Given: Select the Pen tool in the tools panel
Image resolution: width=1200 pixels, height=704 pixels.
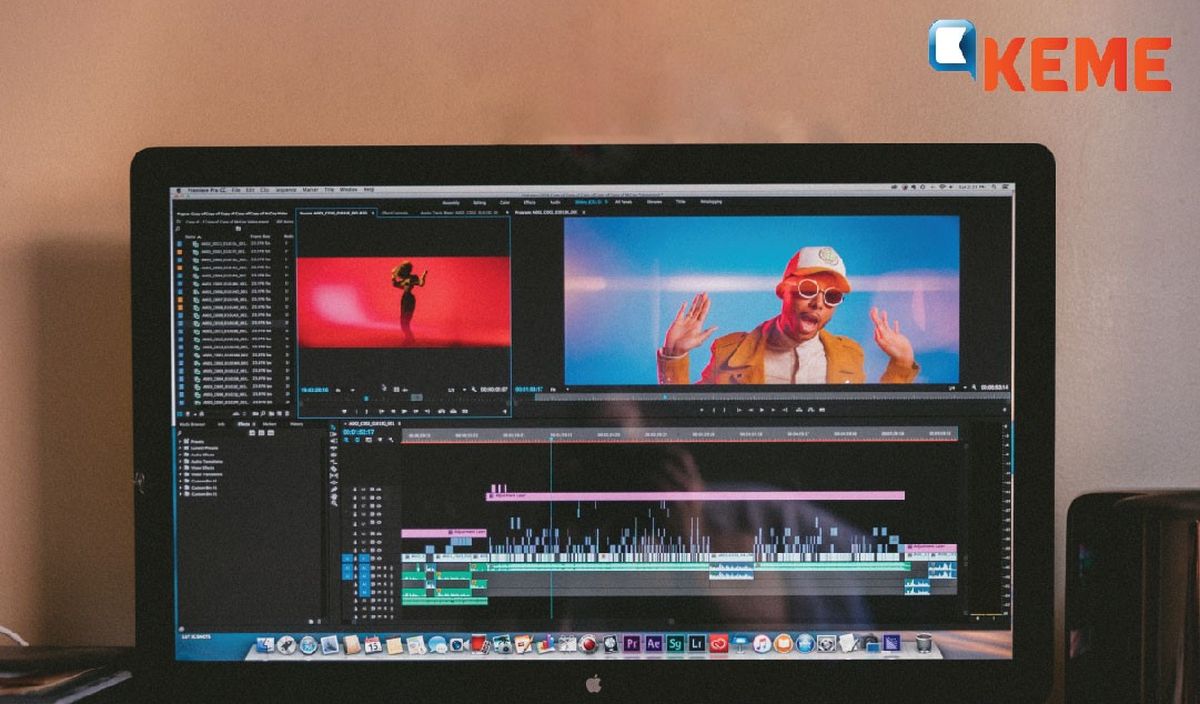Looking at the screenshot, I should (333, 489).
